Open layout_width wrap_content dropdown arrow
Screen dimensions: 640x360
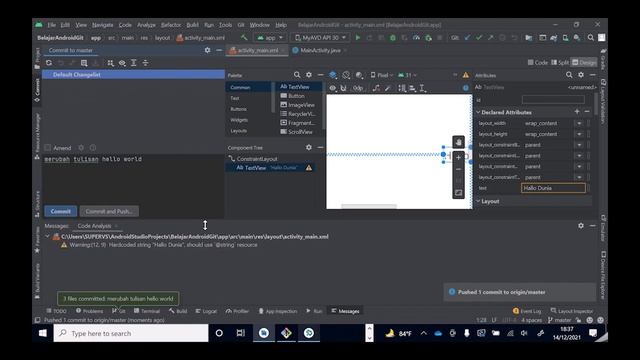click(x=579, y=123)
